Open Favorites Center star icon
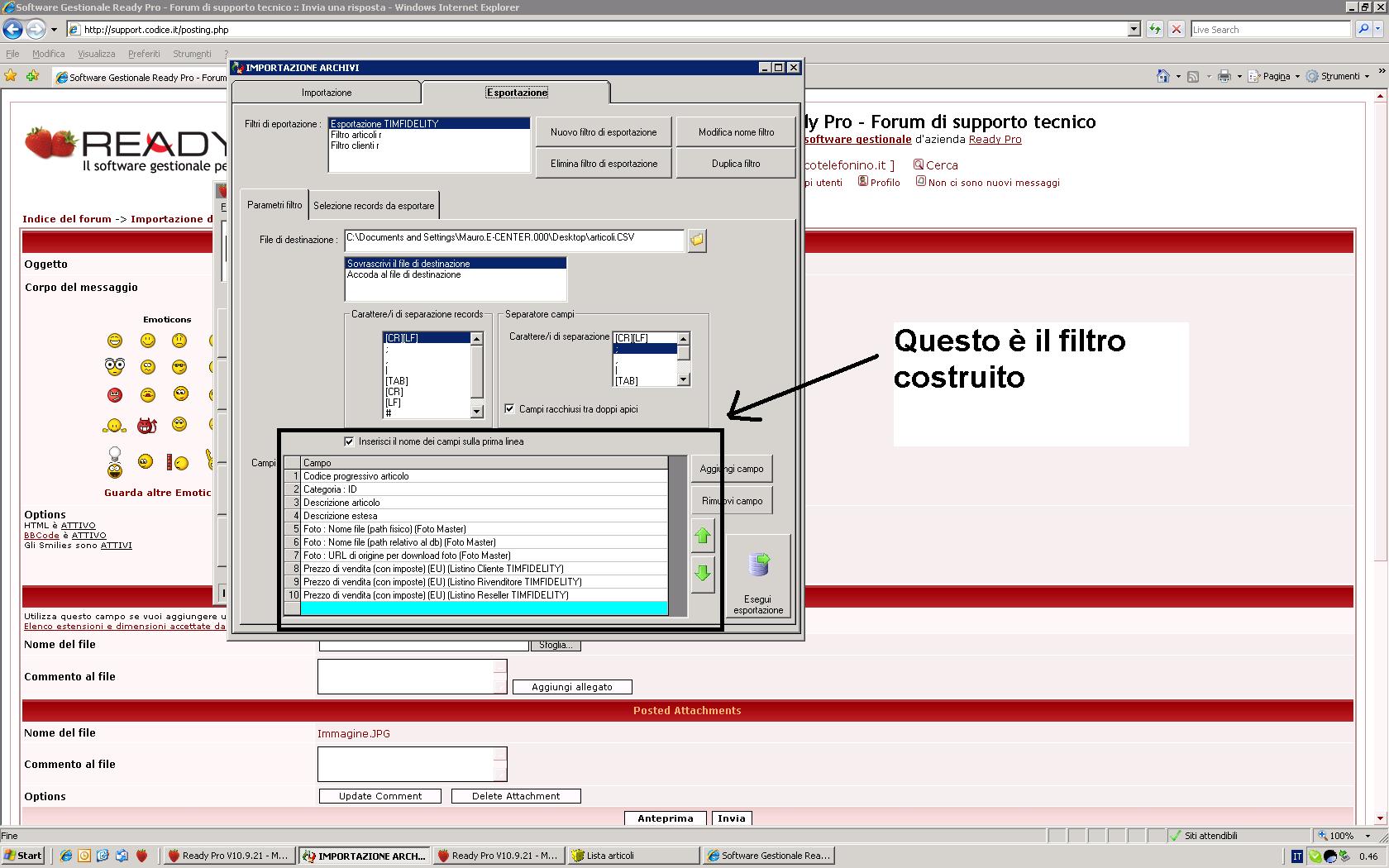The image size is (1389, 868). click(x=11, y=76)
